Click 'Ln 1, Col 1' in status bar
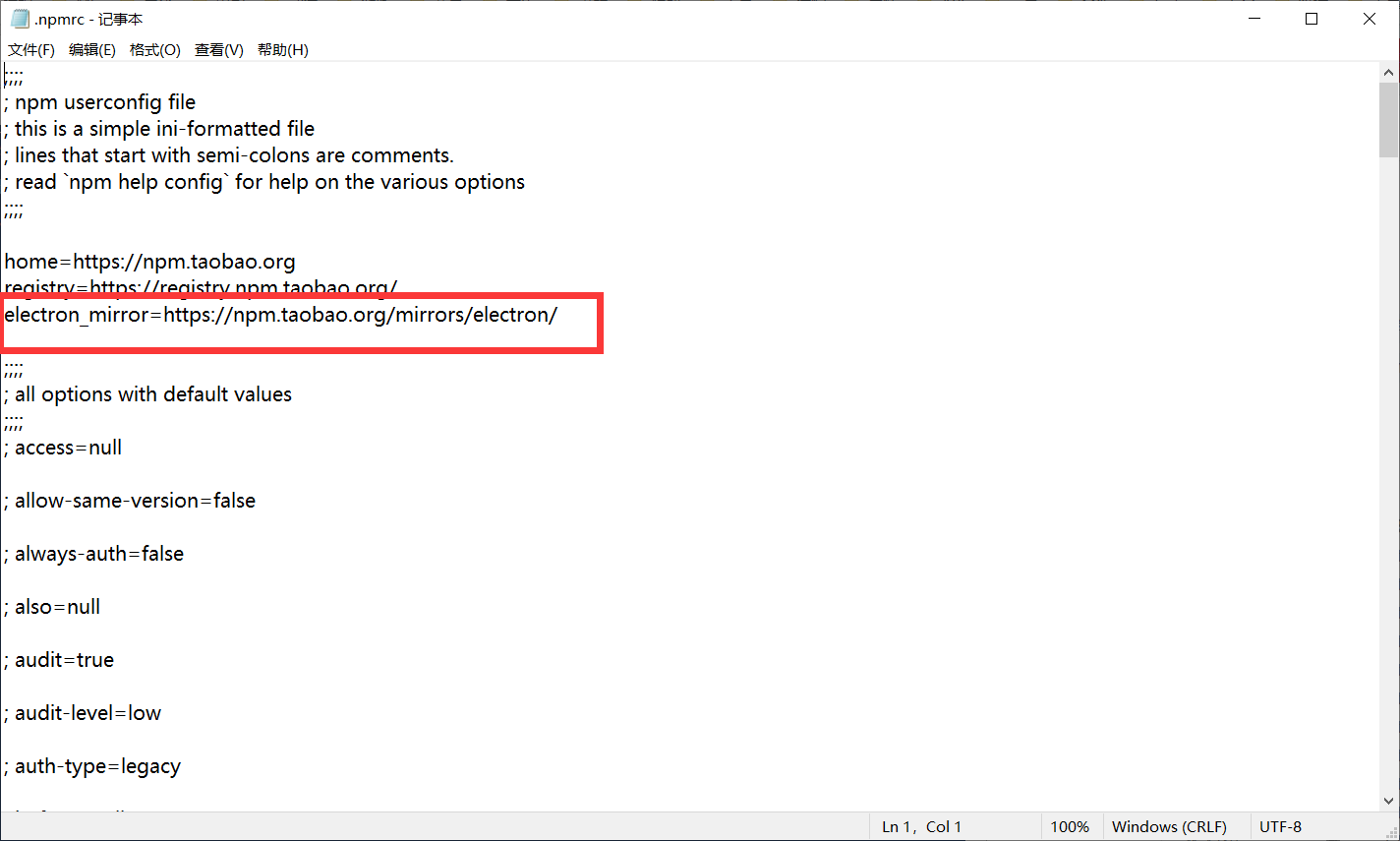Viewport: 1400px width, 841px height. 921,827
